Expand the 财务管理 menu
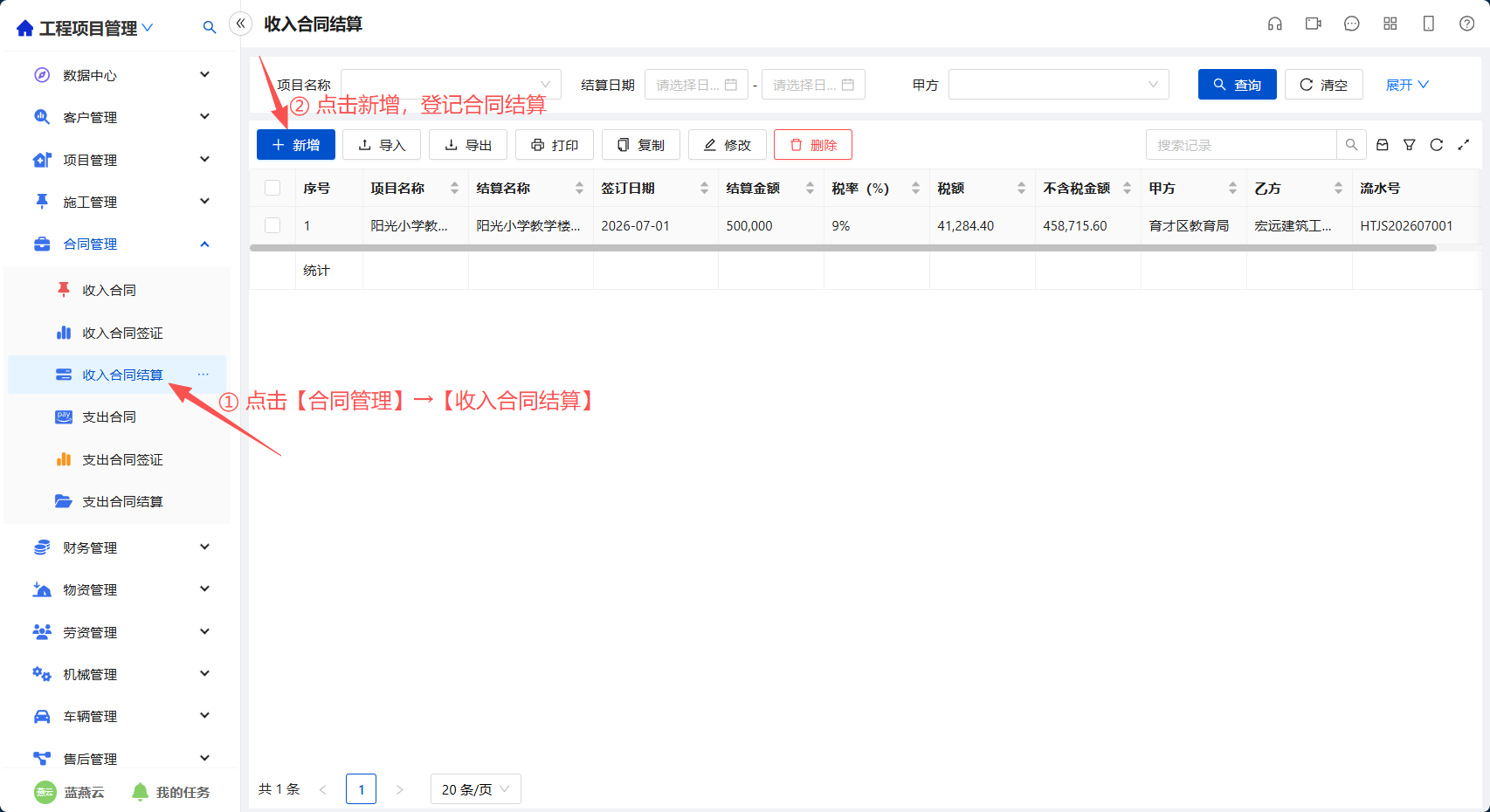 (x=121, y=547)
